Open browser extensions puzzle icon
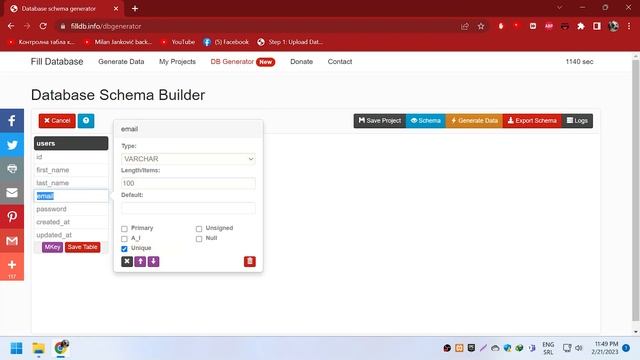 (580, 26)
